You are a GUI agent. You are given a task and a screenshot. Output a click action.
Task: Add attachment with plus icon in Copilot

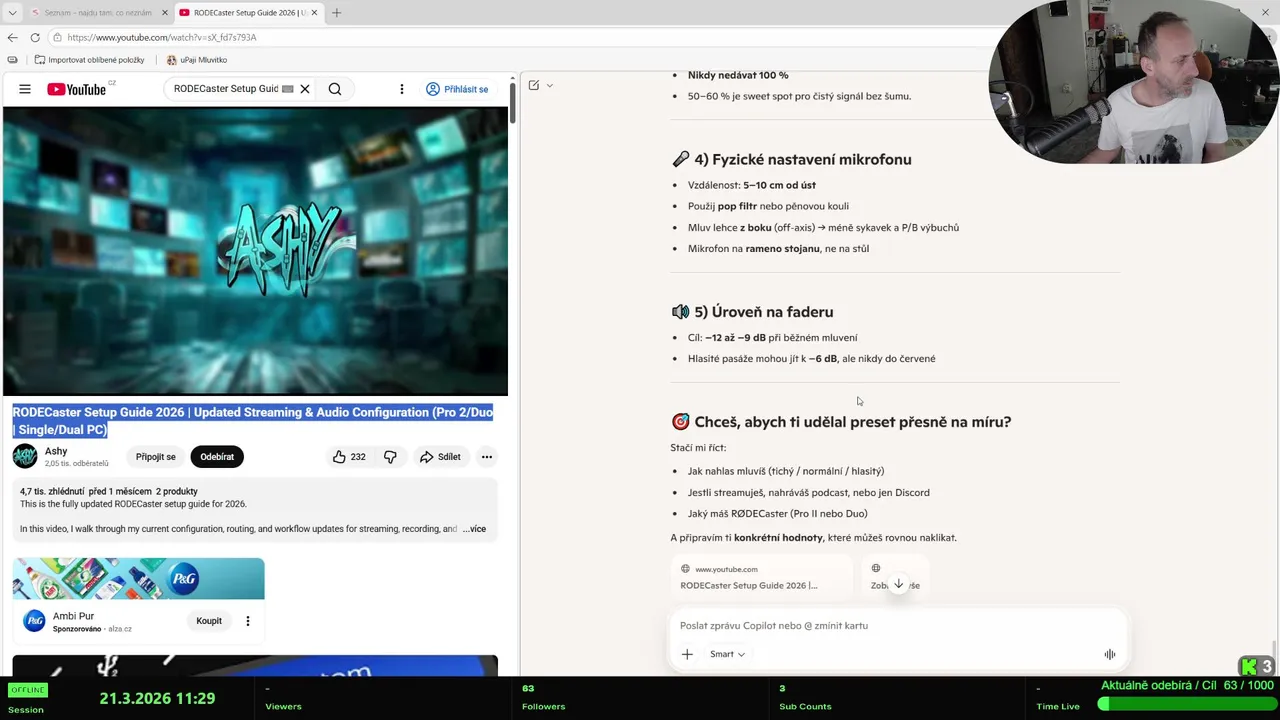point(687,654)
